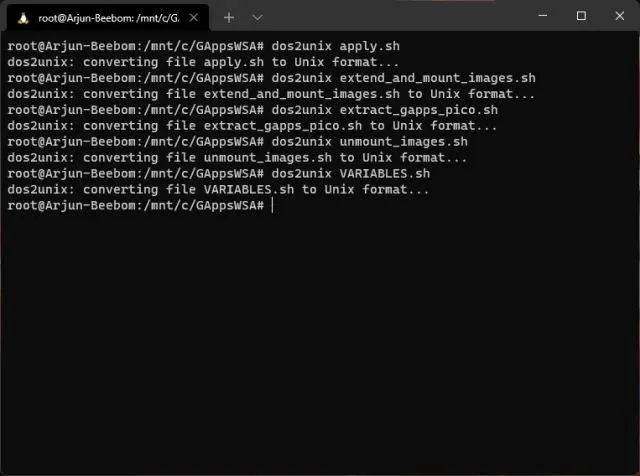640x476 pixels.
Task: Click the 'converting file extend_and_mount_images.sh' output line
Action: tap(270, 94)
